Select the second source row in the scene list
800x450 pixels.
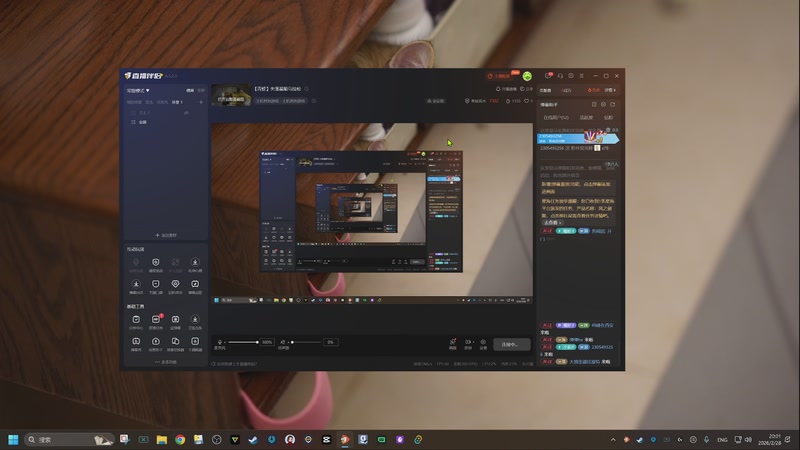point(165,122)
